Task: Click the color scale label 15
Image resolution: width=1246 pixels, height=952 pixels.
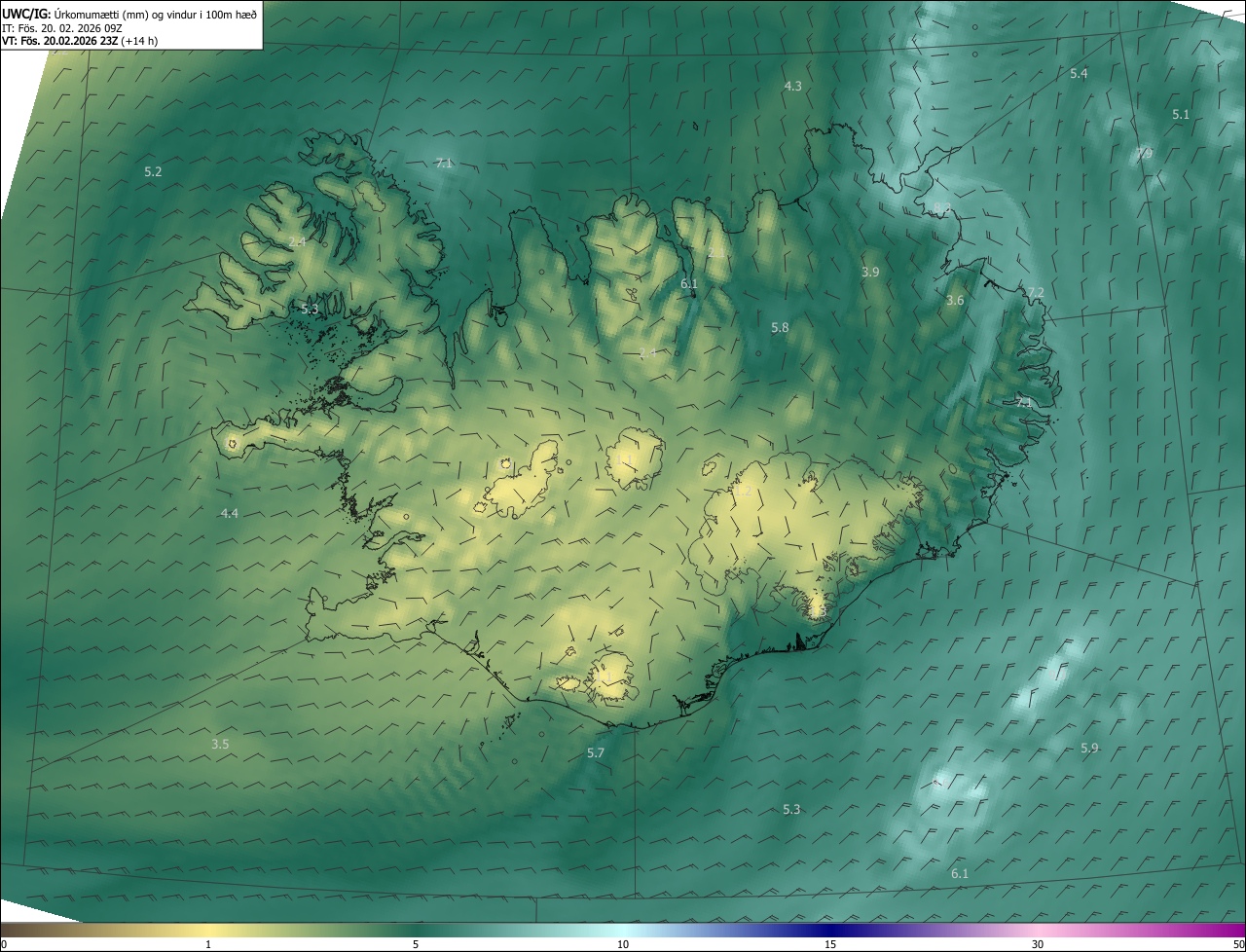Action: click(x=830, y=944)
